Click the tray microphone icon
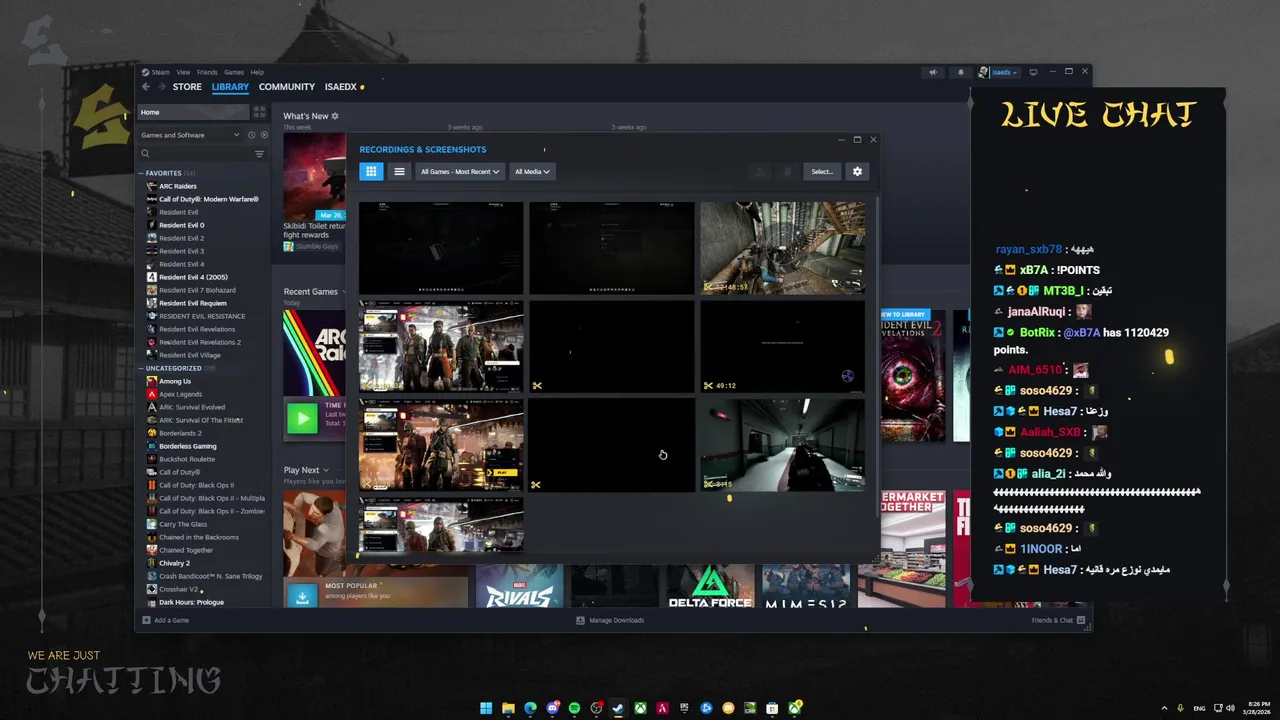1280x720 pixels. point(1181,708)
